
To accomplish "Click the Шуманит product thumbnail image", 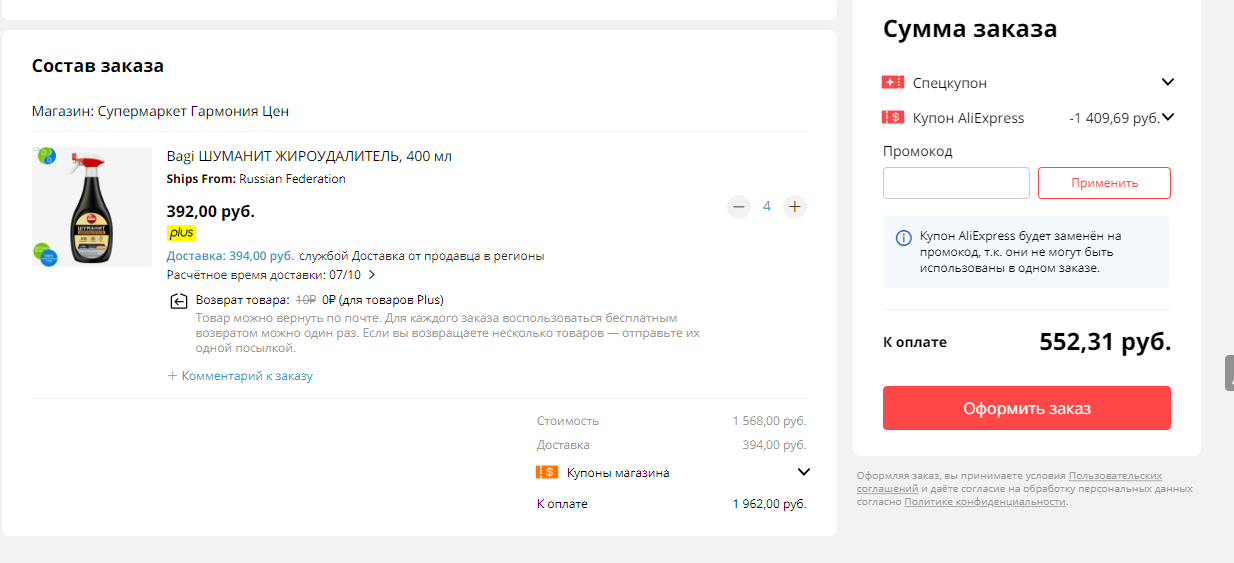I will coord(92,207).
